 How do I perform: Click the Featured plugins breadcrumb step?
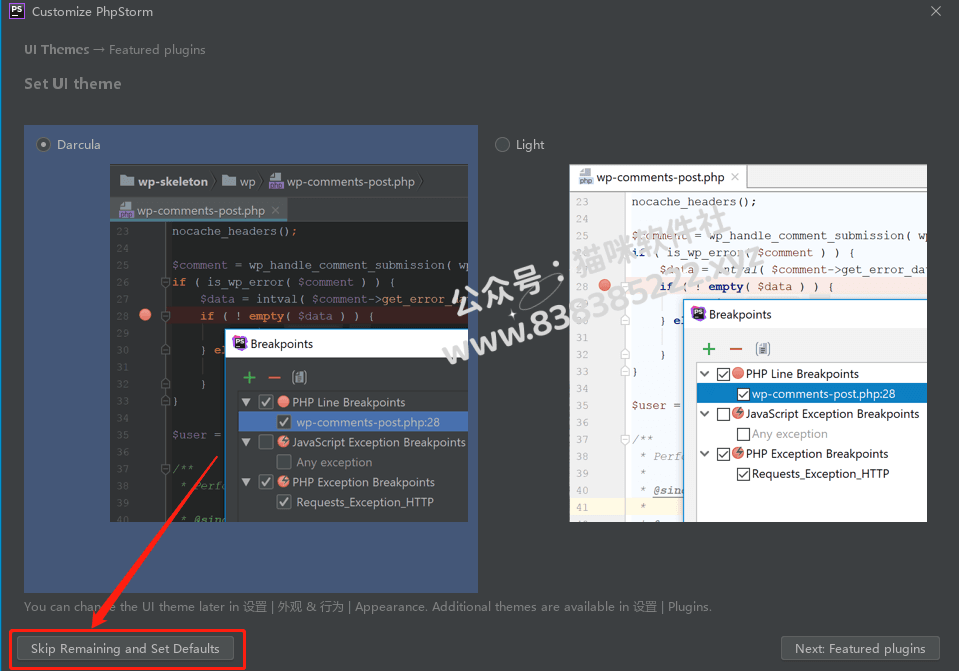pos(157,50)
